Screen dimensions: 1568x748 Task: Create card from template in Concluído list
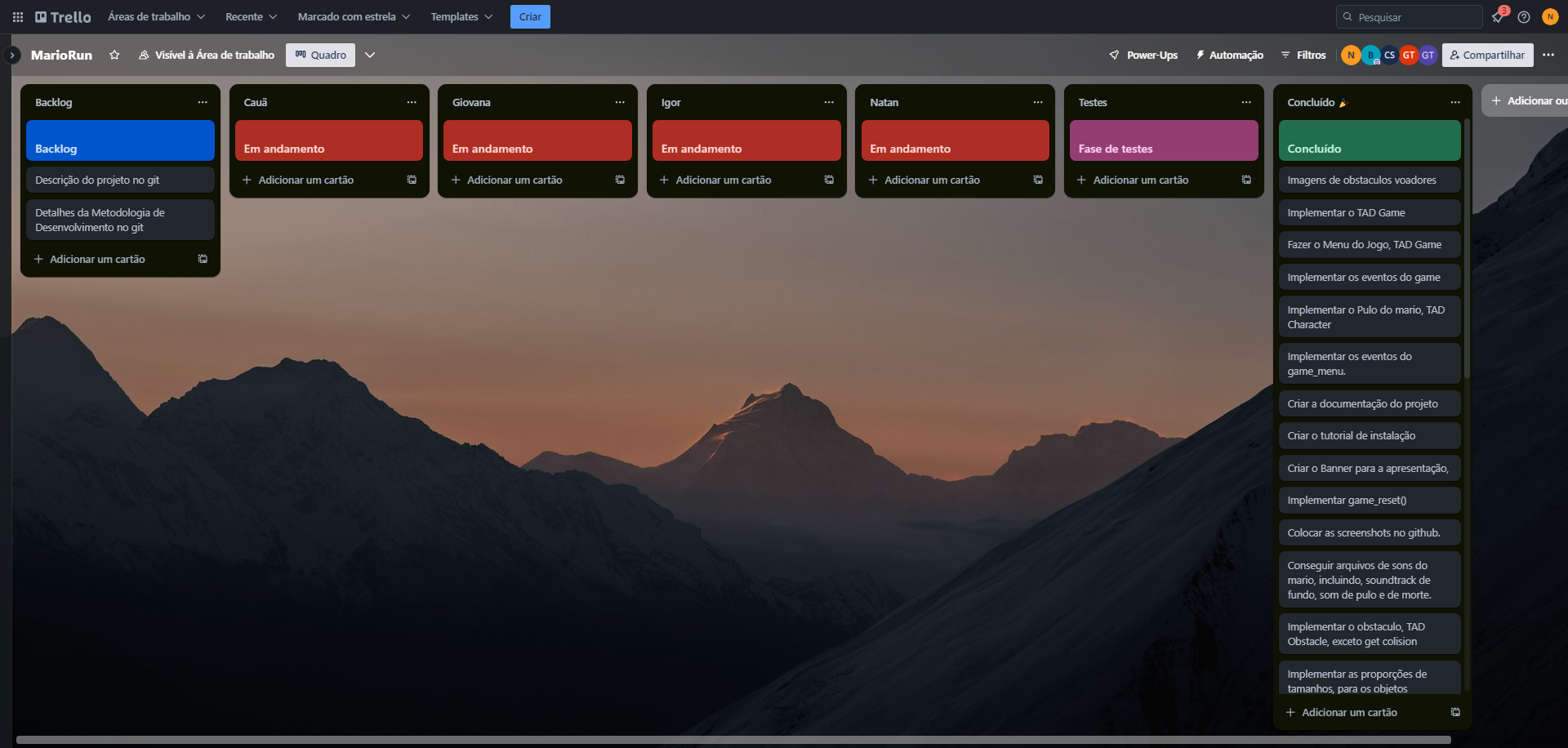coord(1455,712)
